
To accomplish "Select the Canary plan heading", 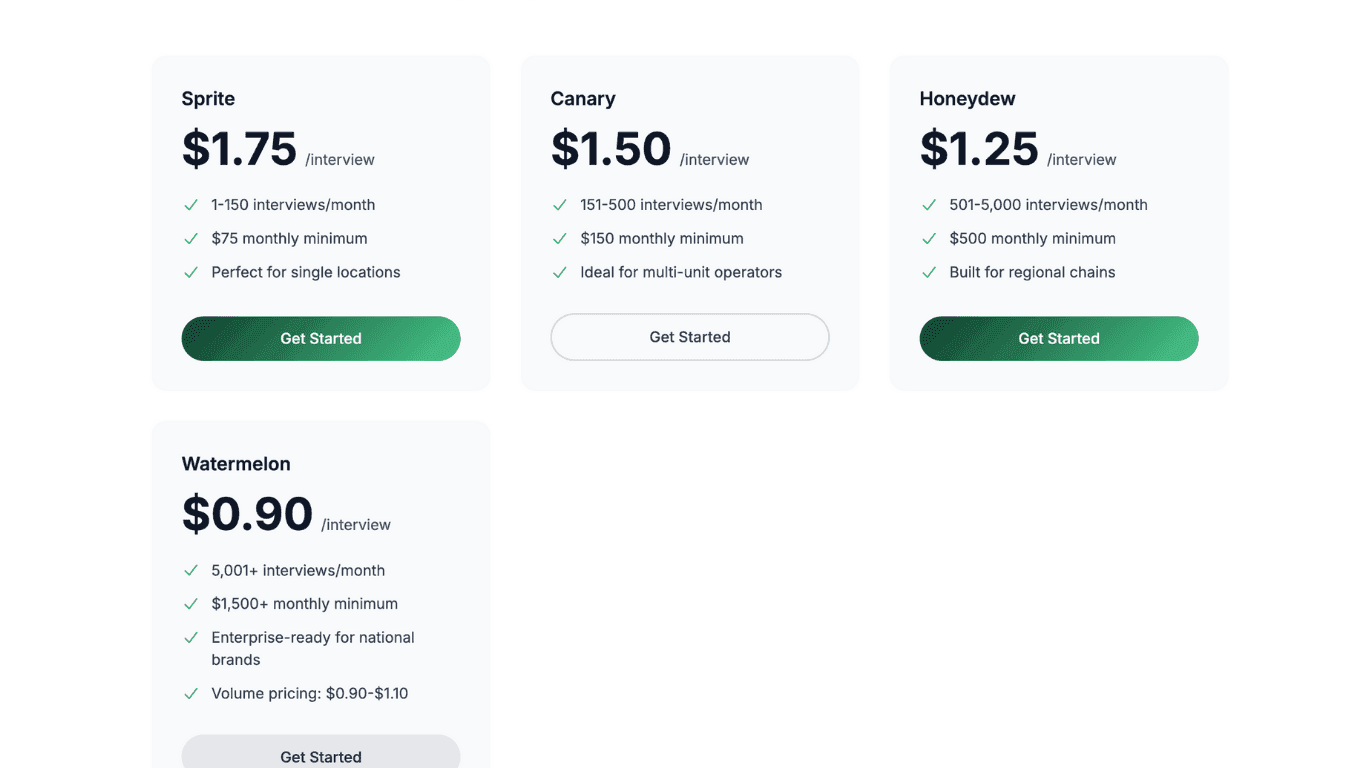I will pyautogui.click(x=583, y=99).
